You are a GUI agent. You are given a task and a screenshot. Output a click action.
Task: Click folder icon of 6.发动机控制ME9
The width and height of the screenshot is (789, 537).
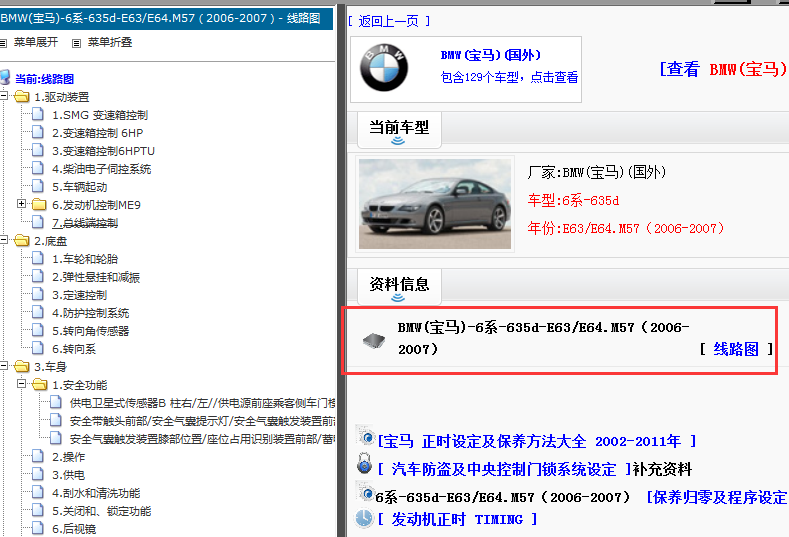point(39,204)
